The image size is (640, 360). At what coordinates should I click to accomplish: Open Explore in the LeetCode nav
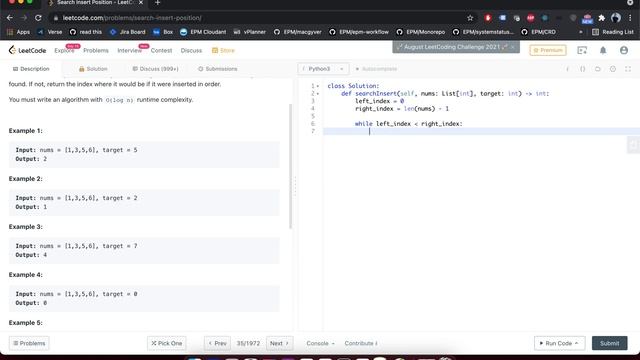click(x=64, y=51)
